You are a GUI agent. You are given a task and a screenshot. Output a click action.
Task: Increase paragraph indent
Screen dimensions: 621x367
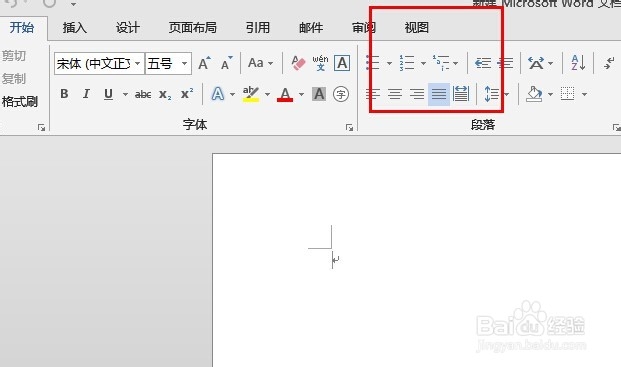pos(505,63)
